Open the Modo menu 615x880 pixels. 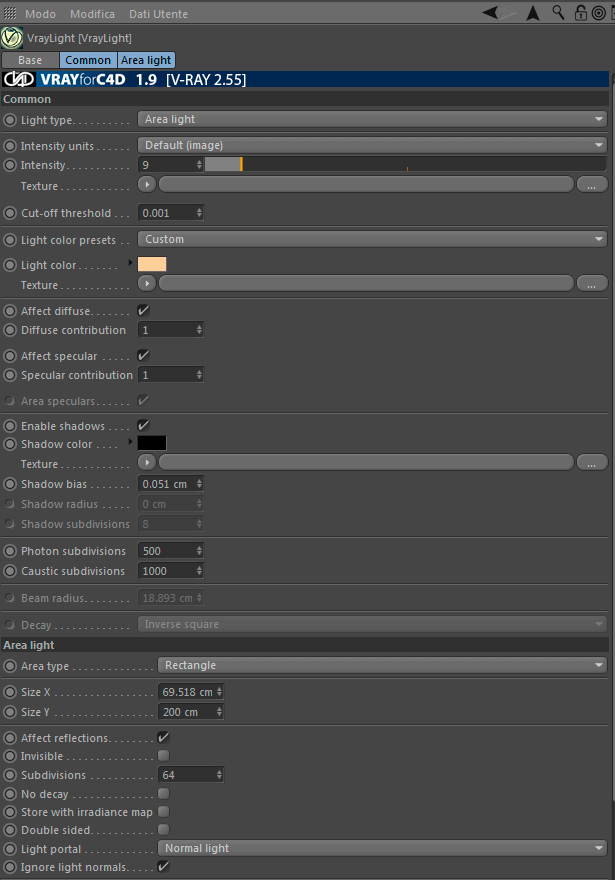40,13
